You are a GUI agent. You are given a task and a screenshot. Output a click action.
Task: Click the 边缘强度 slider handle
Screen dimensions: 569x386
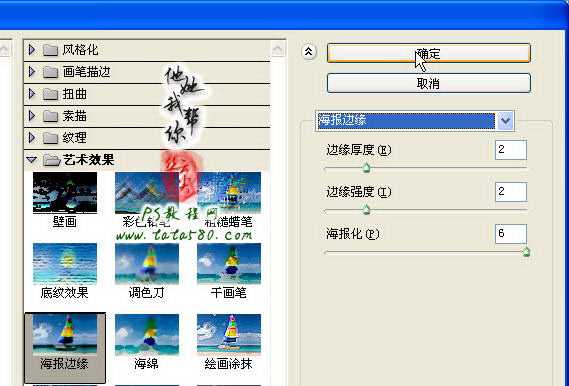(x=367, y=209)
